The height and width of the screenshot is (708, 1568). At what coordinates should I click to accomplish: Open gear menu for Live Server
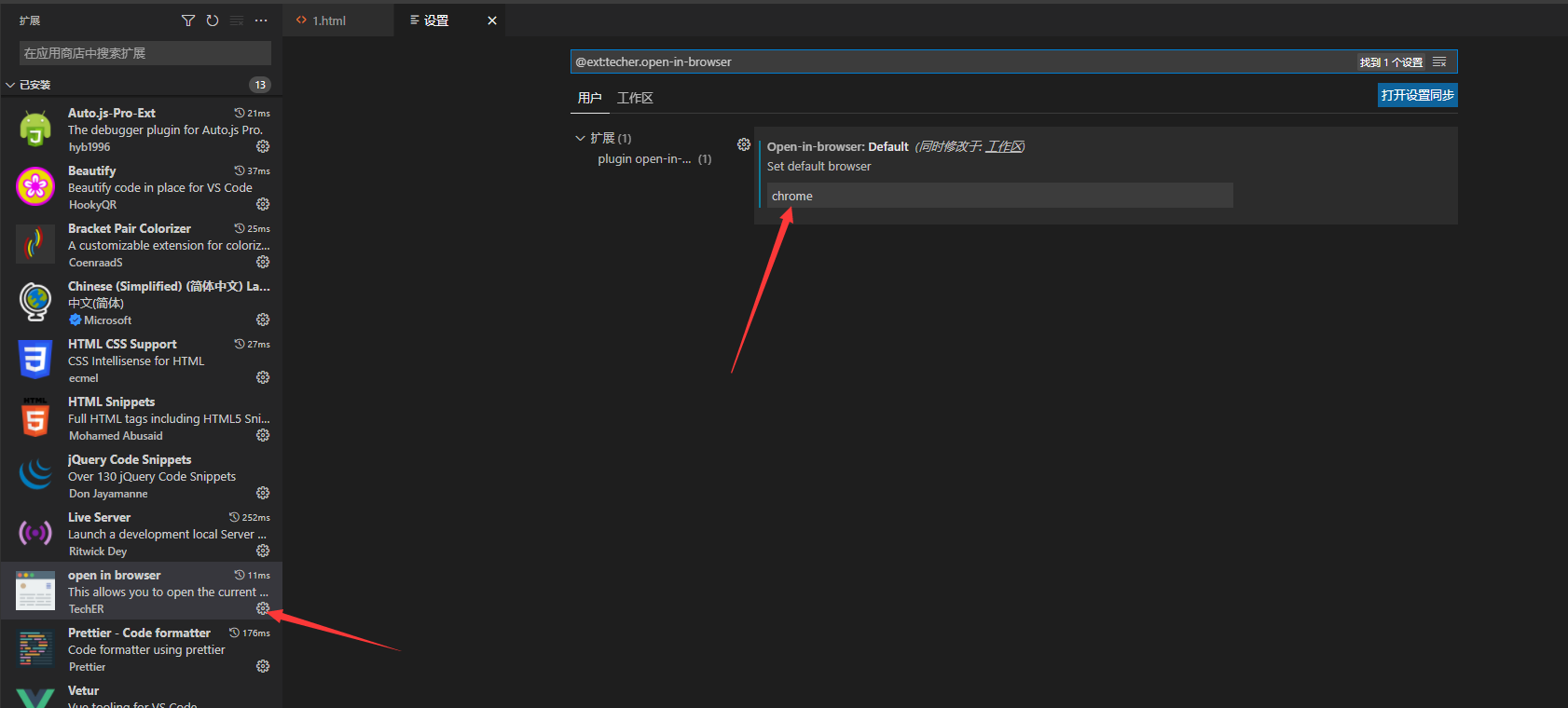pyautogui.click(x=263, y=551)
